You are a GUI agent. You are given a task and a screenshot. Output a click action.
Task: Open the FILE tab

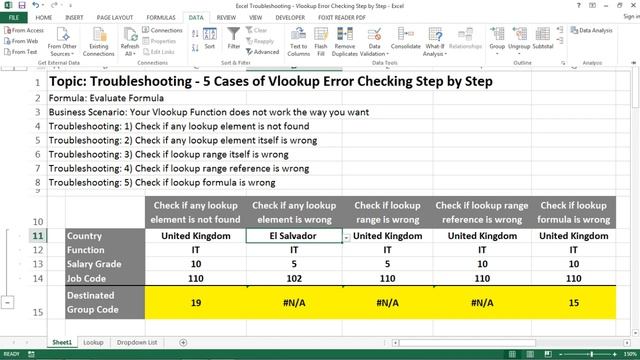tap(14, 18)
